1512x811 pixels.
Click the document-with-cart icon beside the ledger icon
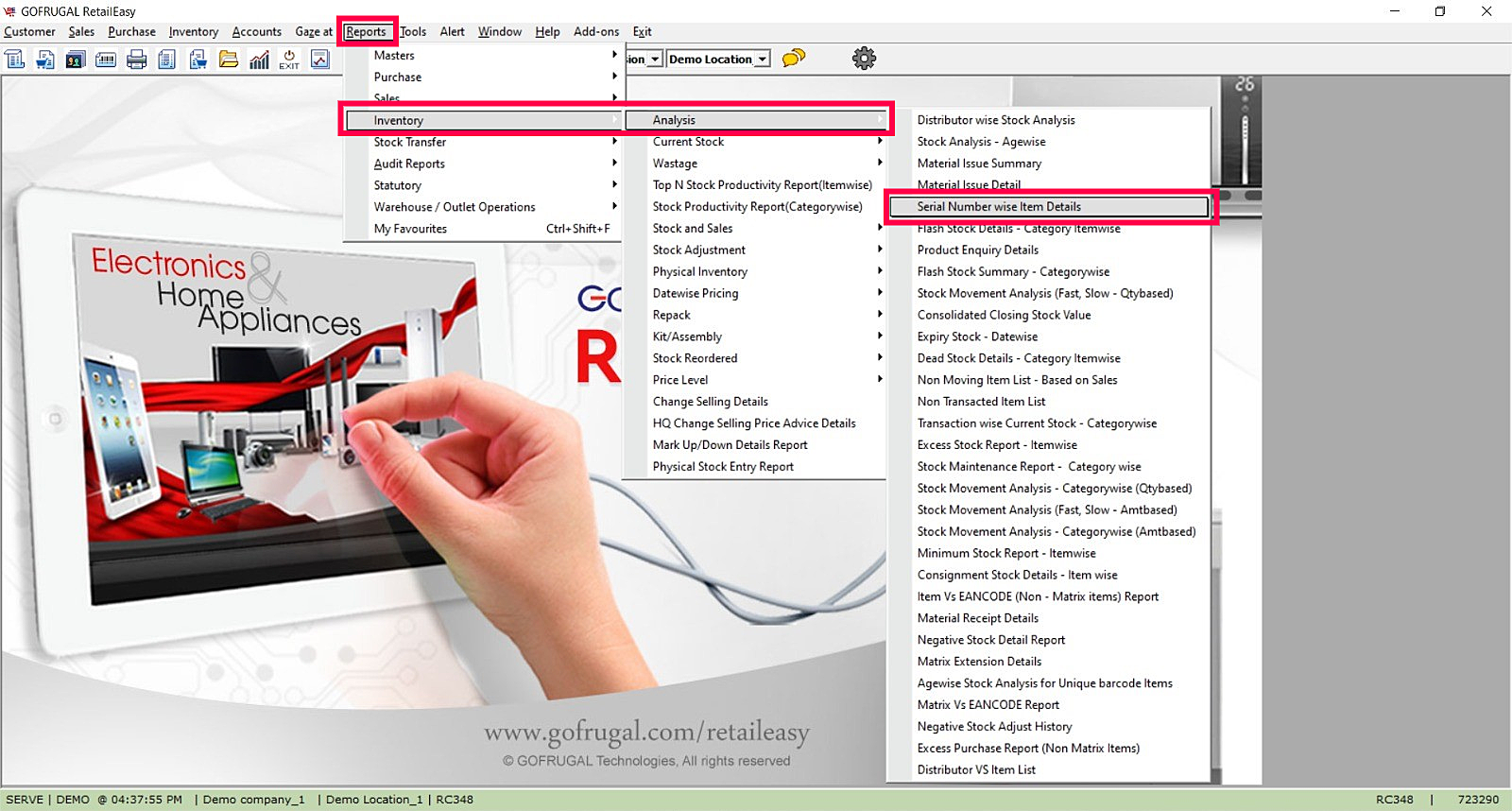click(45, 60)
